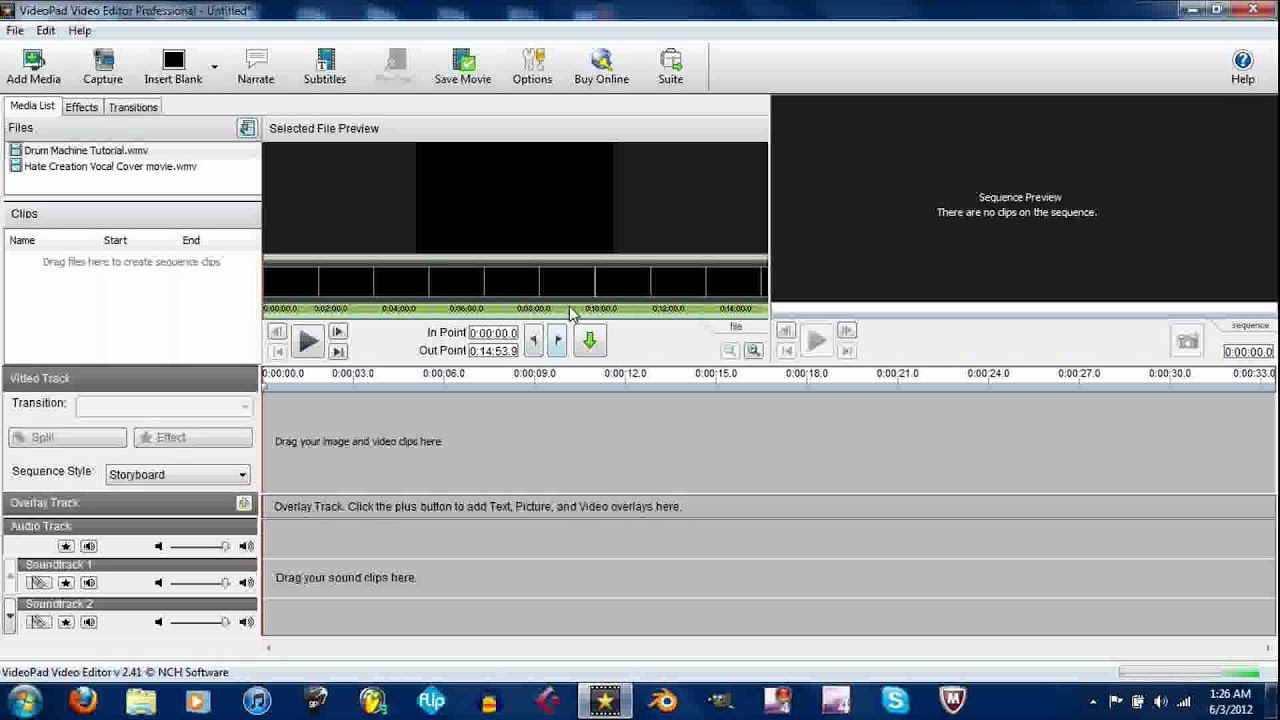
Task: Toggle mute on master Audio Track
Action: click(x=89, y=546)
